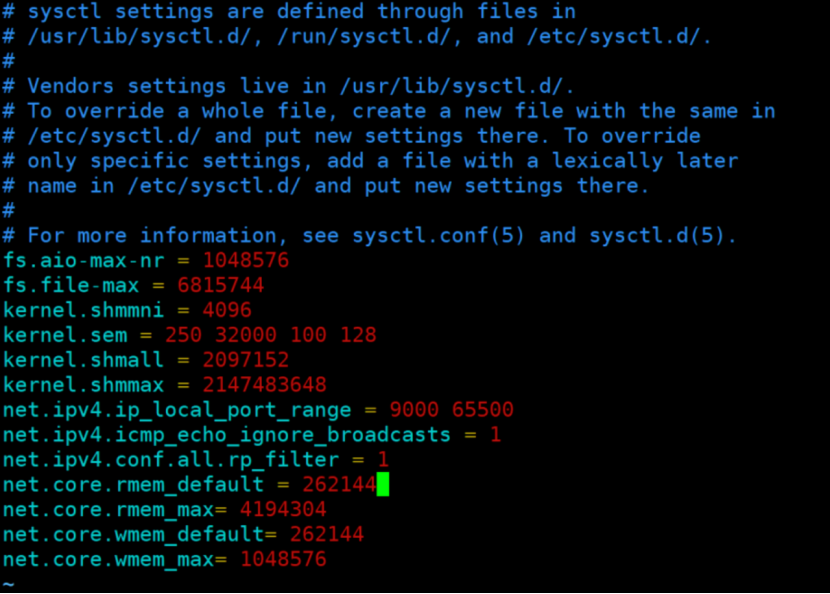Place cursor on kernel.shmall value 2097152
Viewport: 830px width, 594px height.
(x=245, y=360)
